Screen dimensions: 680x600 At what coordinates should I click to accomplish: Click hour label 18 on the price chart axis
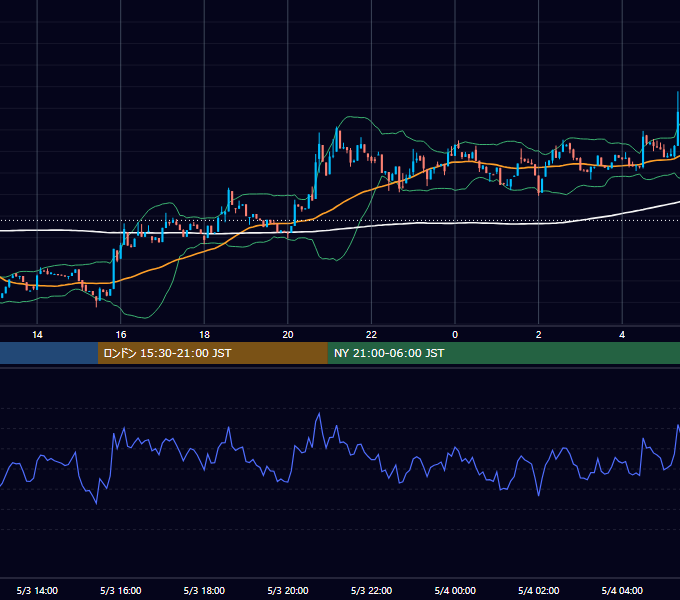(x=204, y=335)
